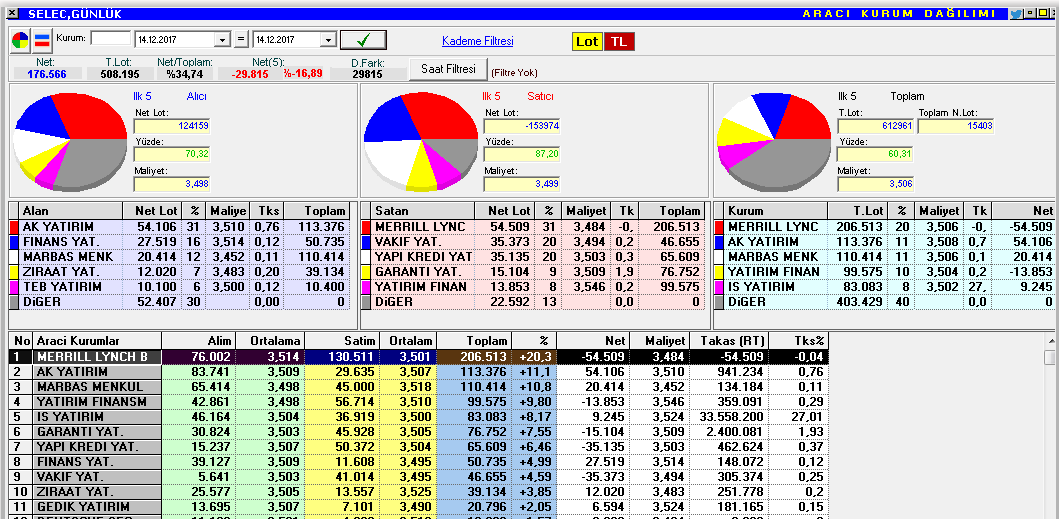Click the ARACI KURUM DAĞILIMI title

[899, 14]
